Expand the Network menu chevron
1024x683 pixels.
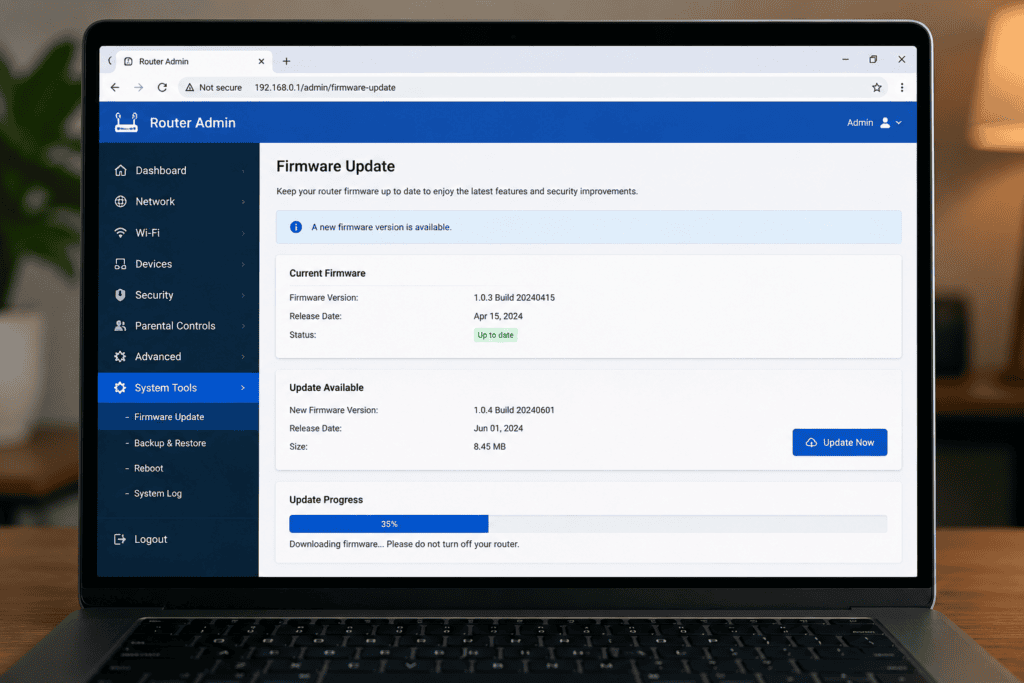tap(243, 202)
